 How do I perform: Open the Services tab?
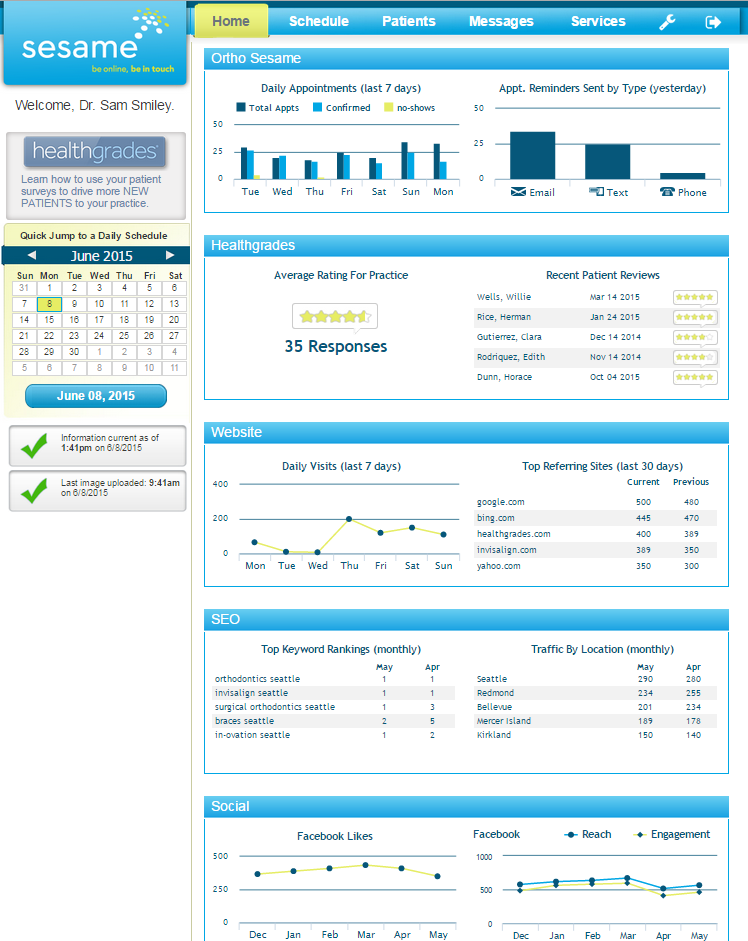click(598, 22)
